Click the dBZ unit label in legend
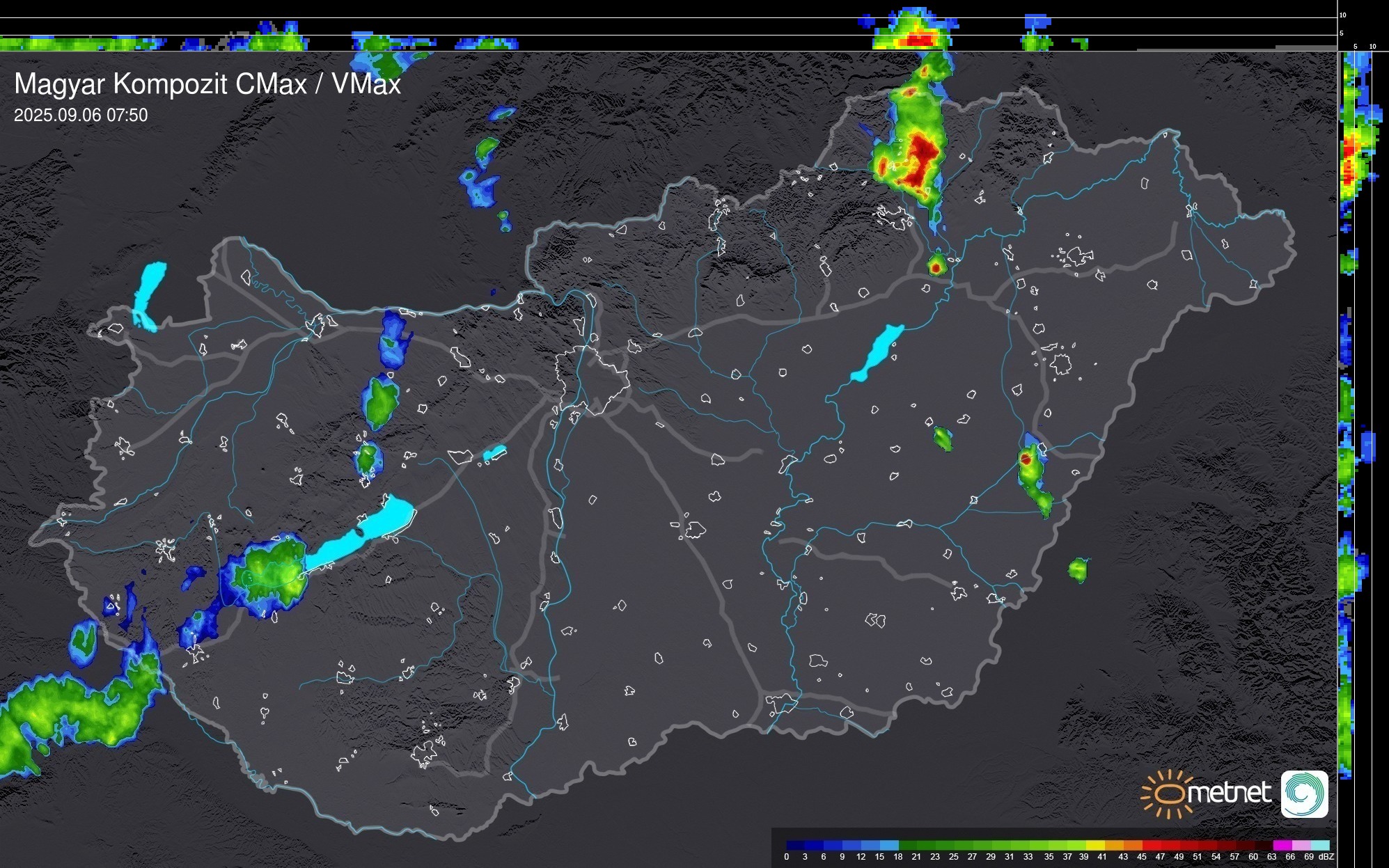Image resolution: width=1389 pixels, height=868 pixels. (x=1326, y=857)
